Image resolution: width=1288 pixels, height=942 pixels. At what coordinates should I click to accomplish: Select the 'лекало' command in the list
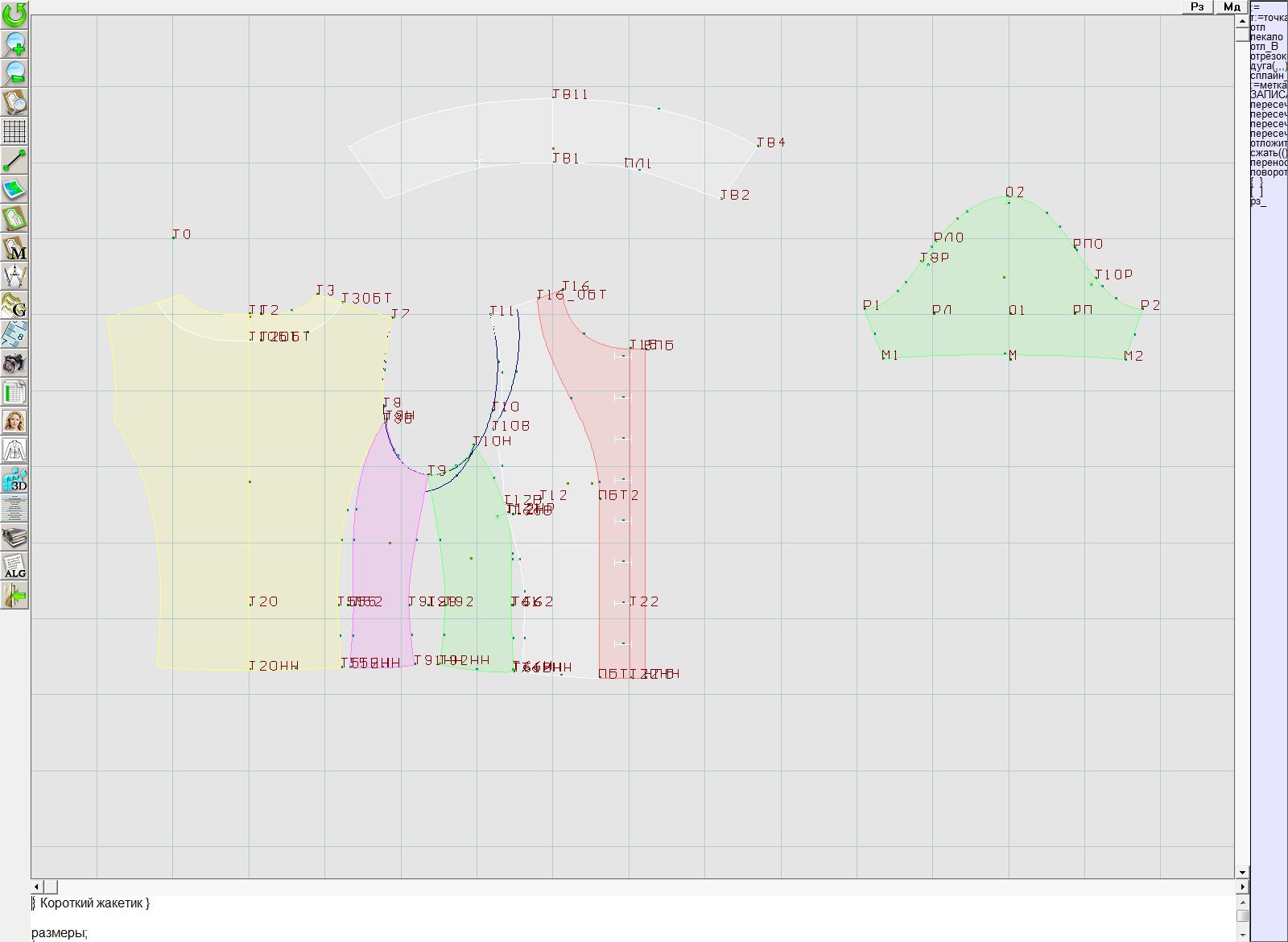(x=1267, y=37)
